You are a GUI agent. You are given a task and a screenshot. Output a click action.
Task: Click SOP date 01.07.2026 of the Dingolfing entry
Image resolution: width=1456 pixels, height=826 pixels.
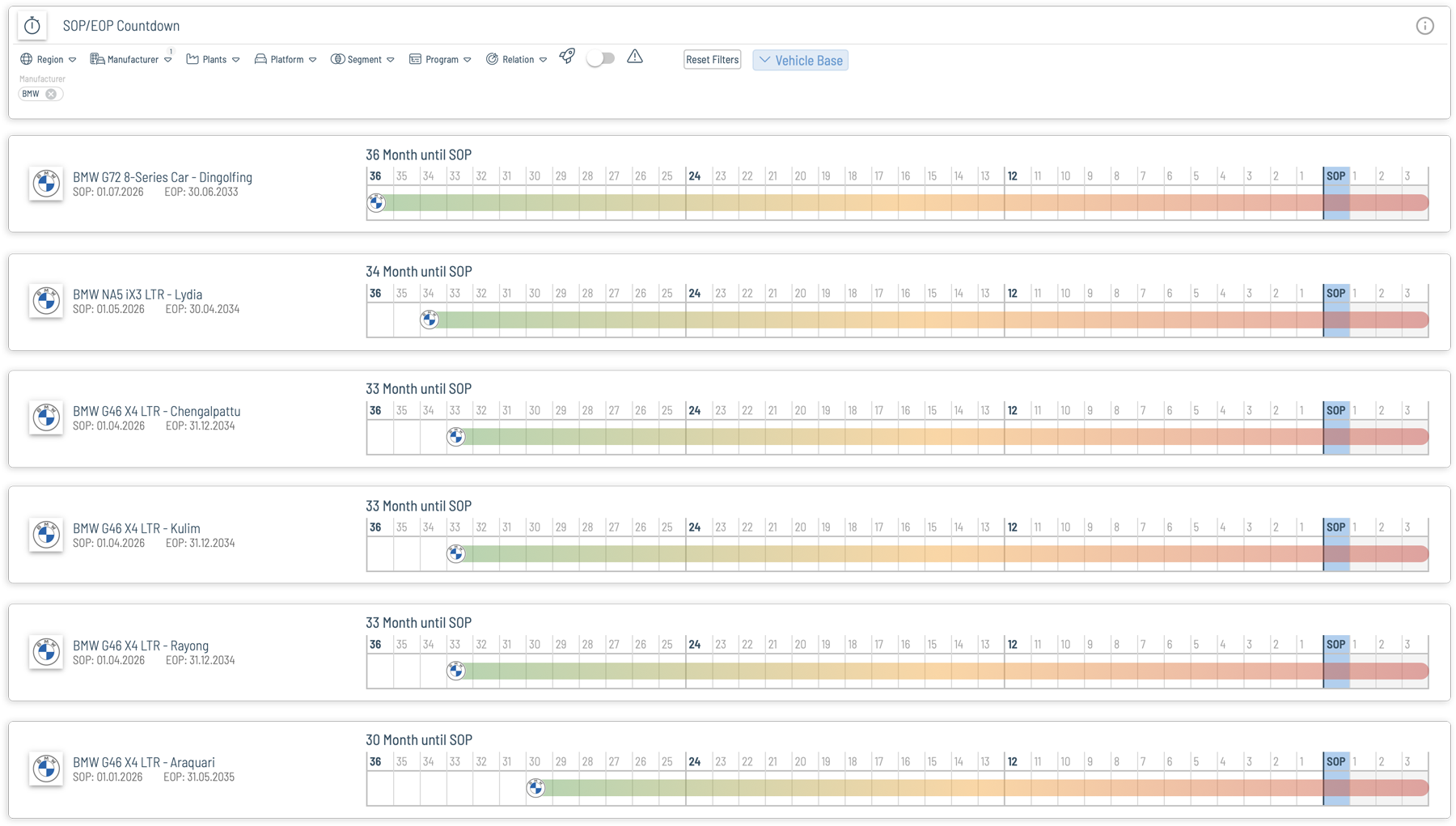click(x=108, y=193)
